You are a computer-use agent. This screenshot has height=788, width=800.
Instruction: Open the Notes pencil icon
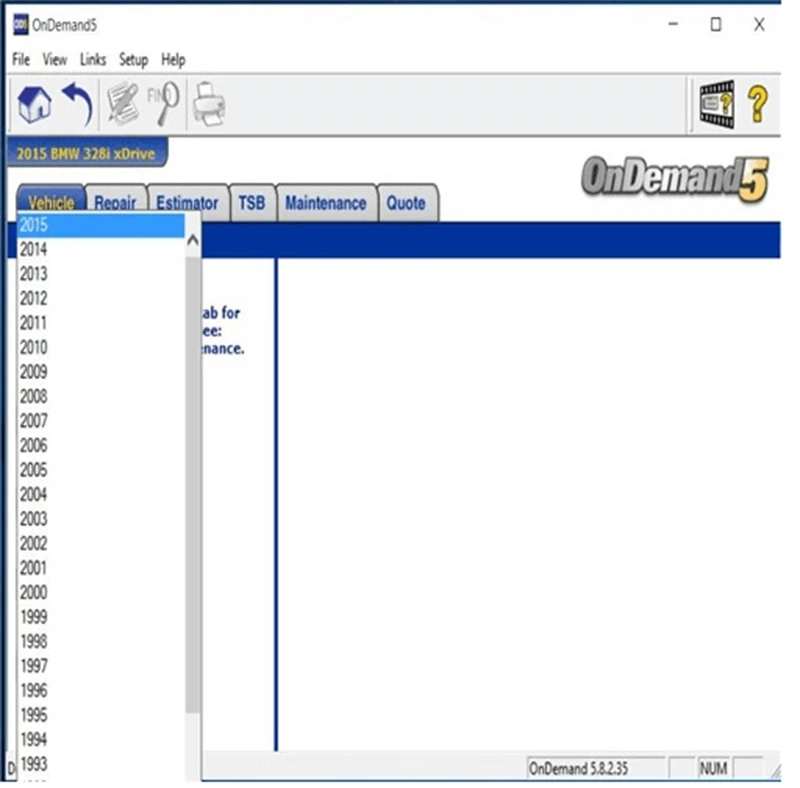click(122, 104)
